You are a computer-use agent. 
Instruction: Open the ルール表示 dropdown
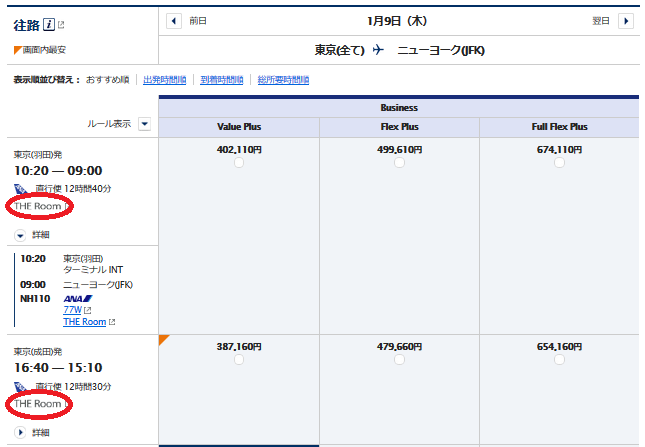(x=144, y=124)
